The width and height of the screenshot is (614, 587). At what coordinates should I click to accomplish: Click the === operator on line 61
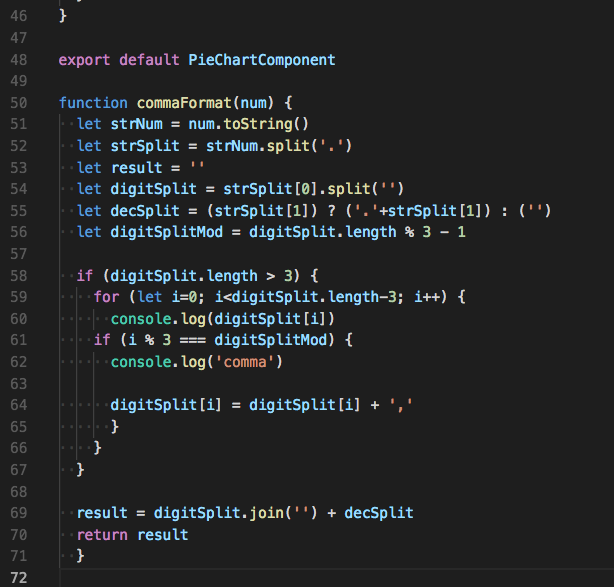192,340
